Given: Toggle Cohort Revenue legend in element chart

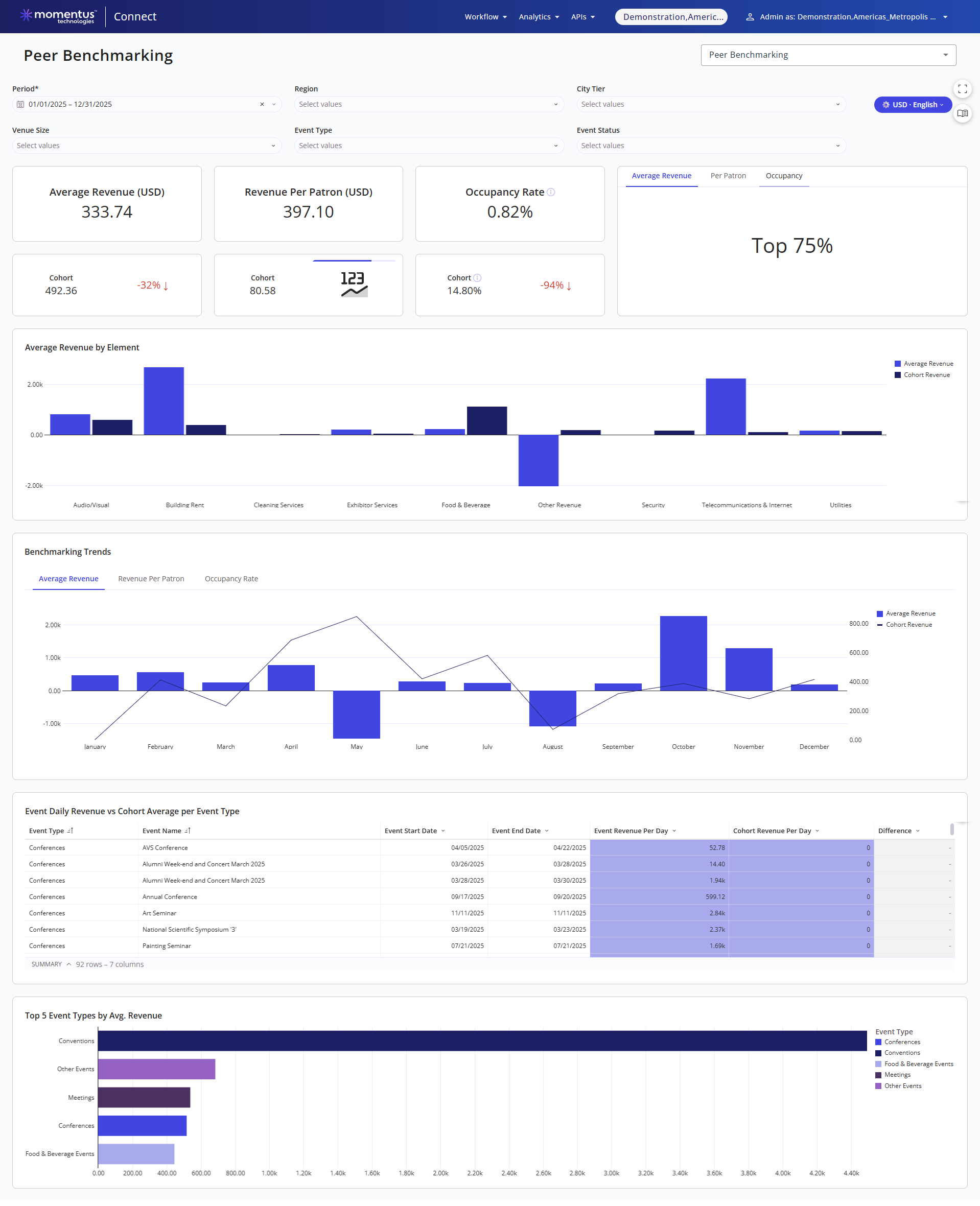Looking at the screenshot, I should pyautogui.click(x=922, y=375).
